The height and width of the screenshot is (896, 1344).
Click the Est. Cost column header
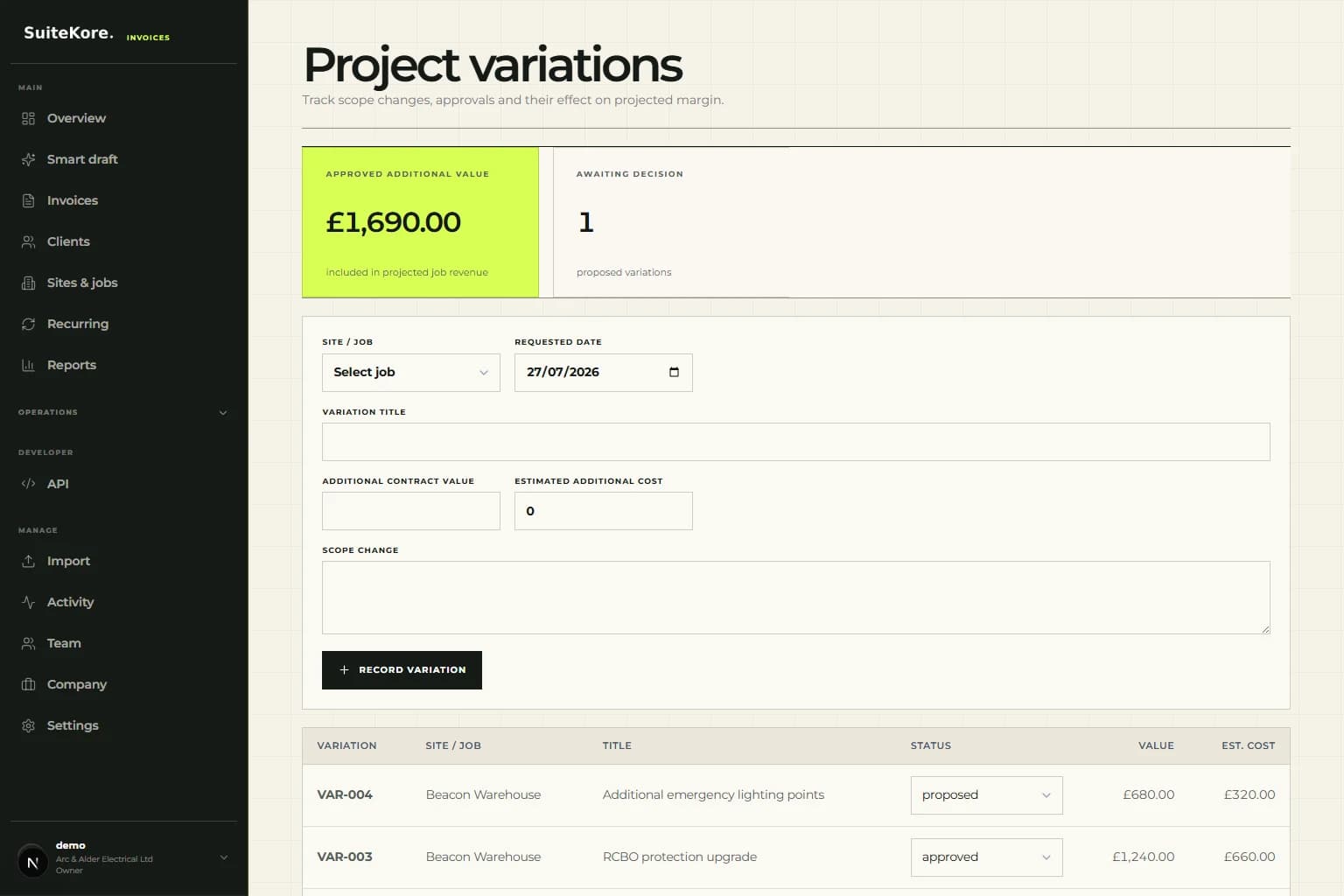point(1248,745)
